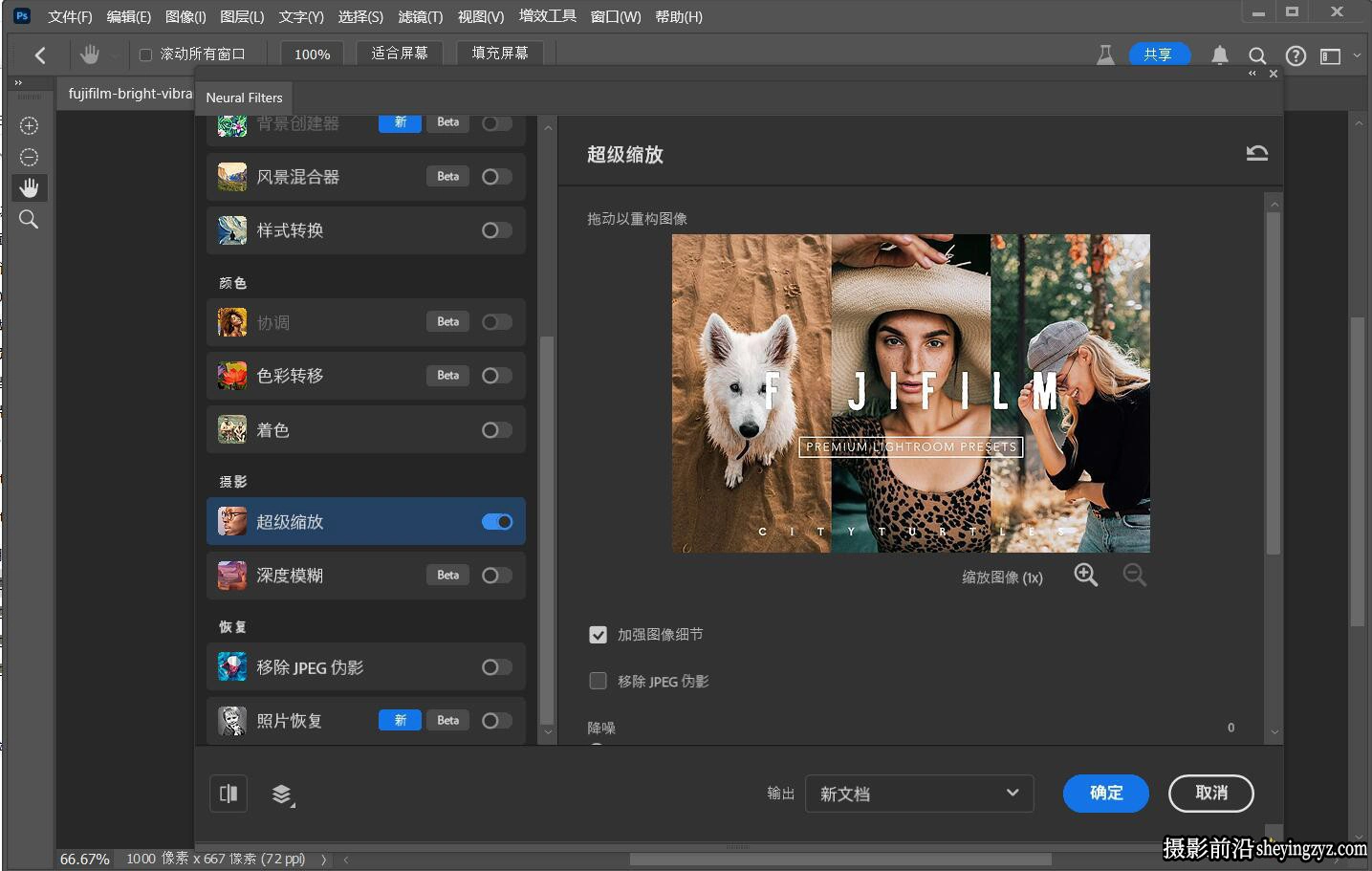
Task: Open the search magnifier in top bar
Action: click(1257, 55)
